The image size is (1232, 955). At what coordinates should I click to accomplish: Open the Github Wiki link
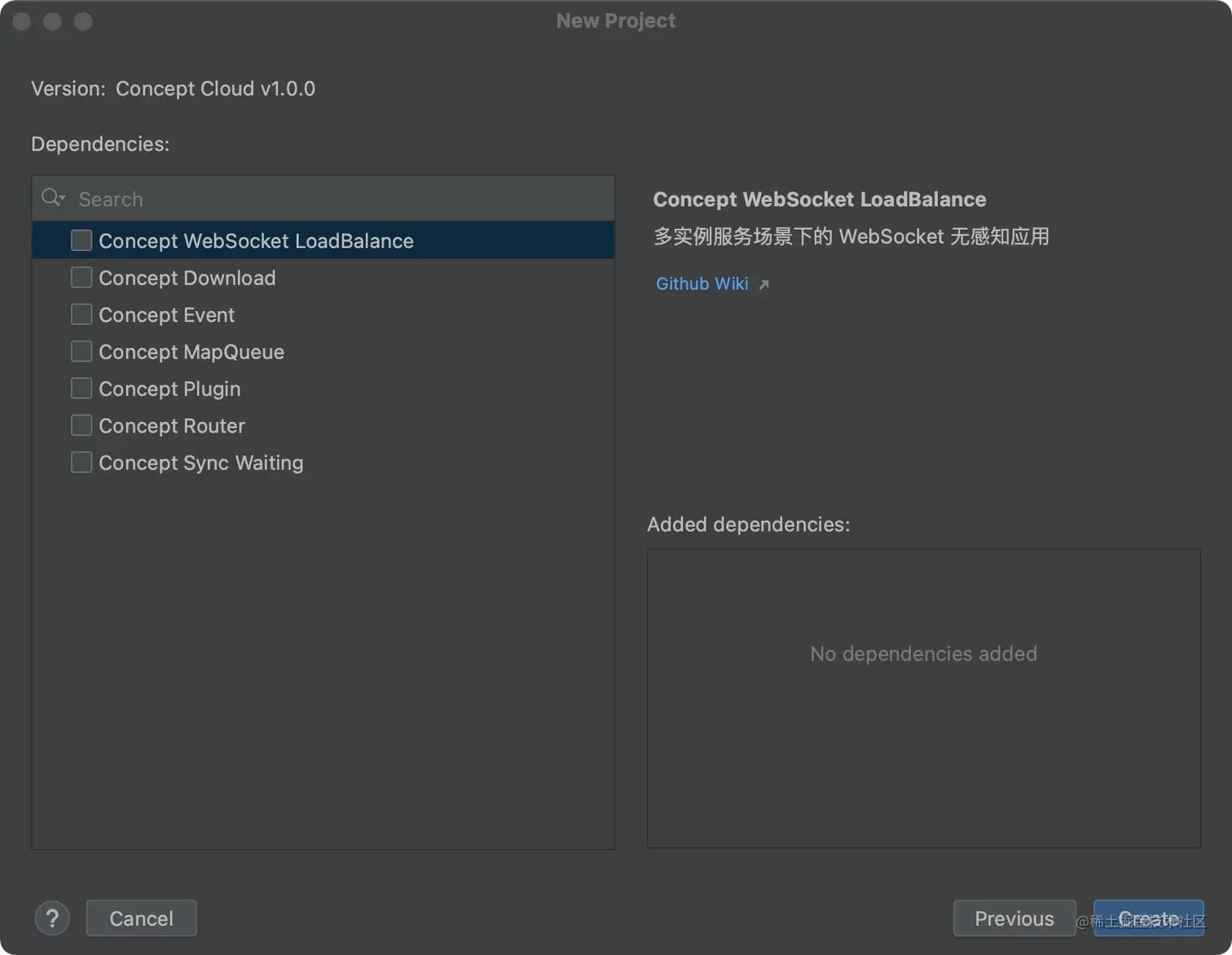pyautogui.click(x=702, y=284)
